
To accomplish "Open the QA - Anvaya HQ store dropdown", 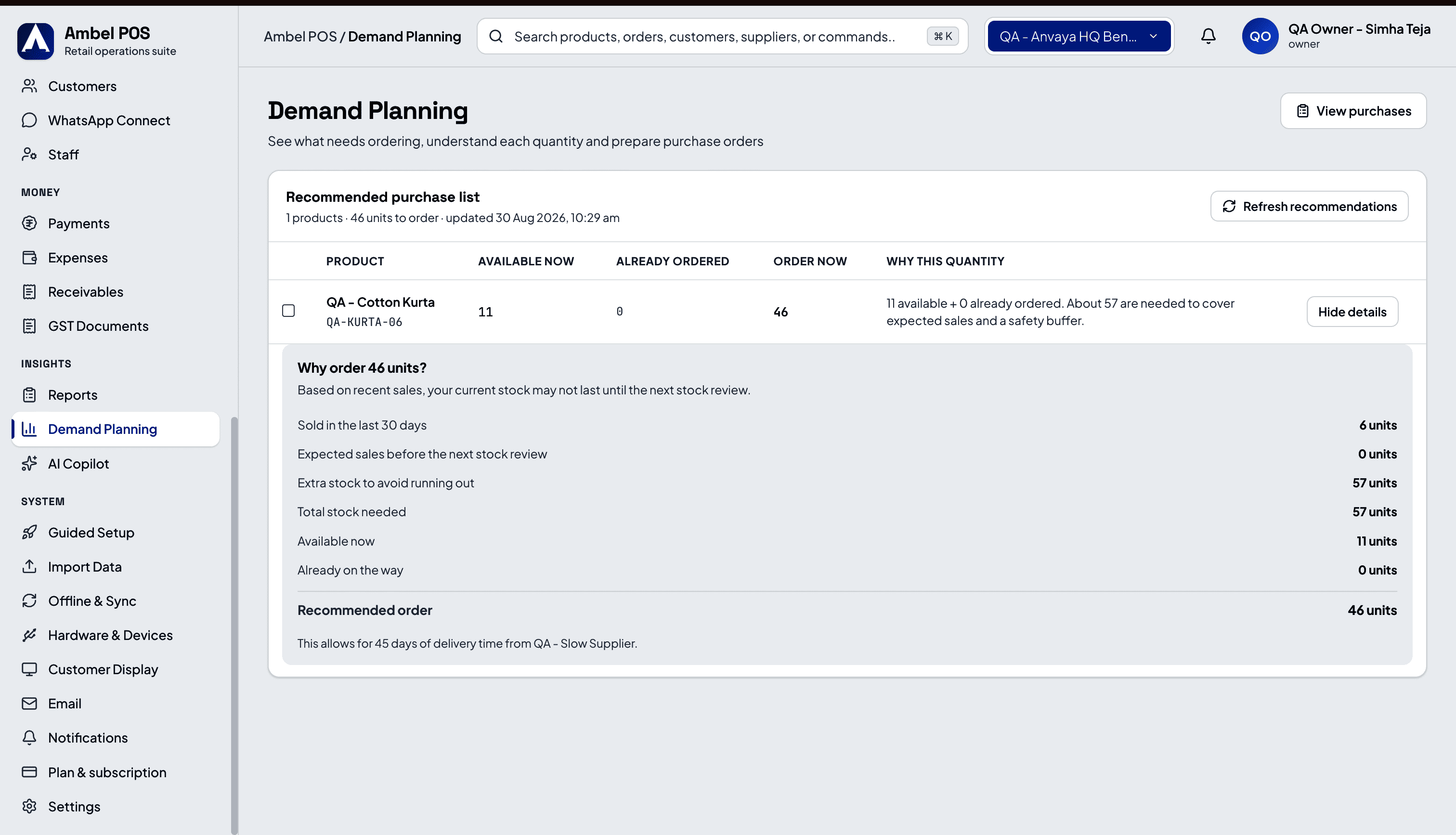I will click(x=1079, y=36).
